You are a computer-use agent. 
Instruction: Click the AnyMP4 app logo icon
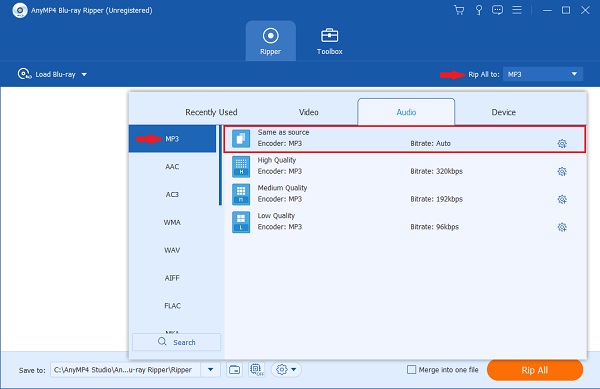pyautogui.click(x=20, y=10)
